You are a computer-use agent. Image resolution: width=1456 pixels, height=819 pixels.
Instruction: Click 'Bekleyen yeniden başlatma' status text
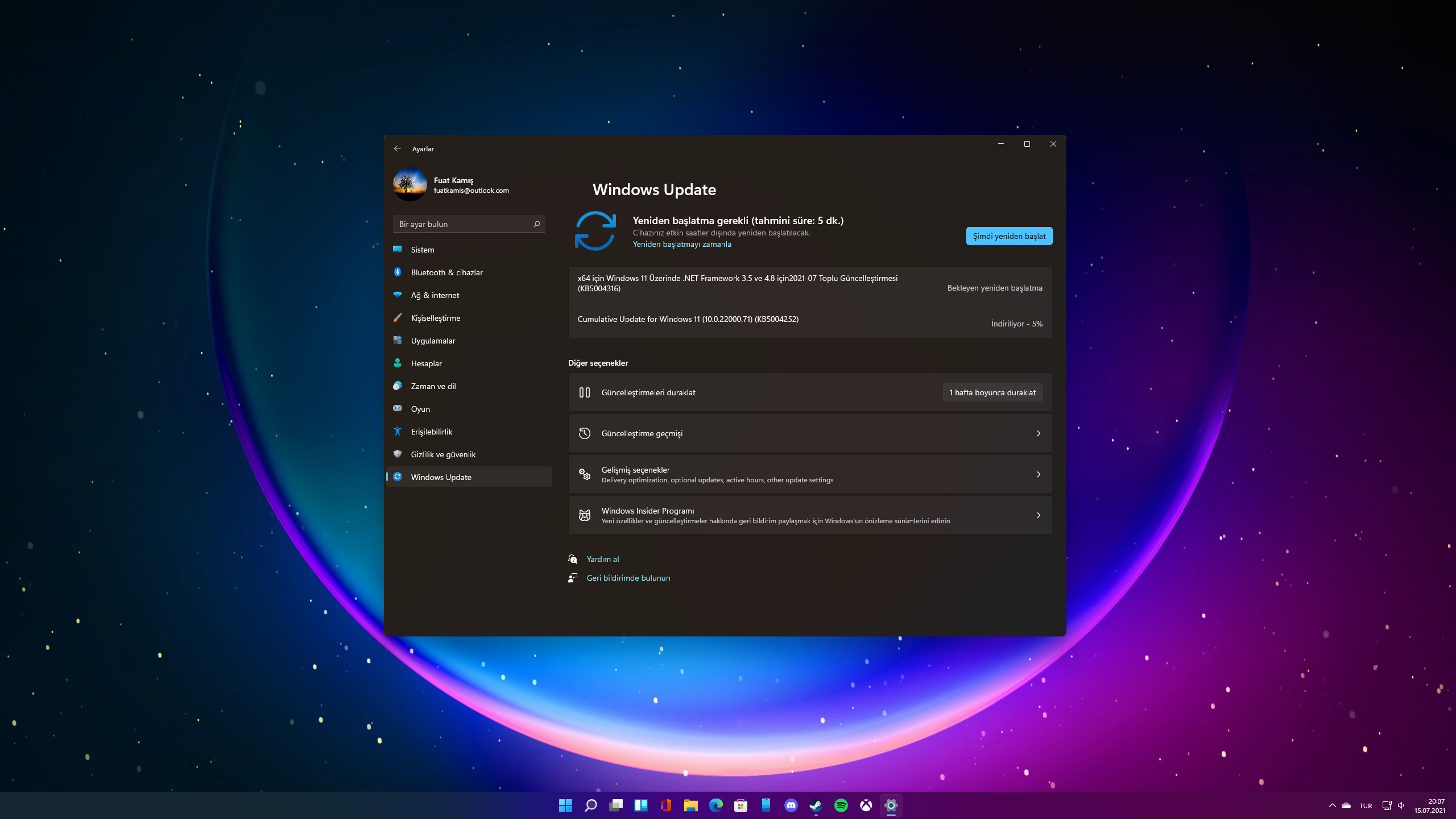point(995,288)
